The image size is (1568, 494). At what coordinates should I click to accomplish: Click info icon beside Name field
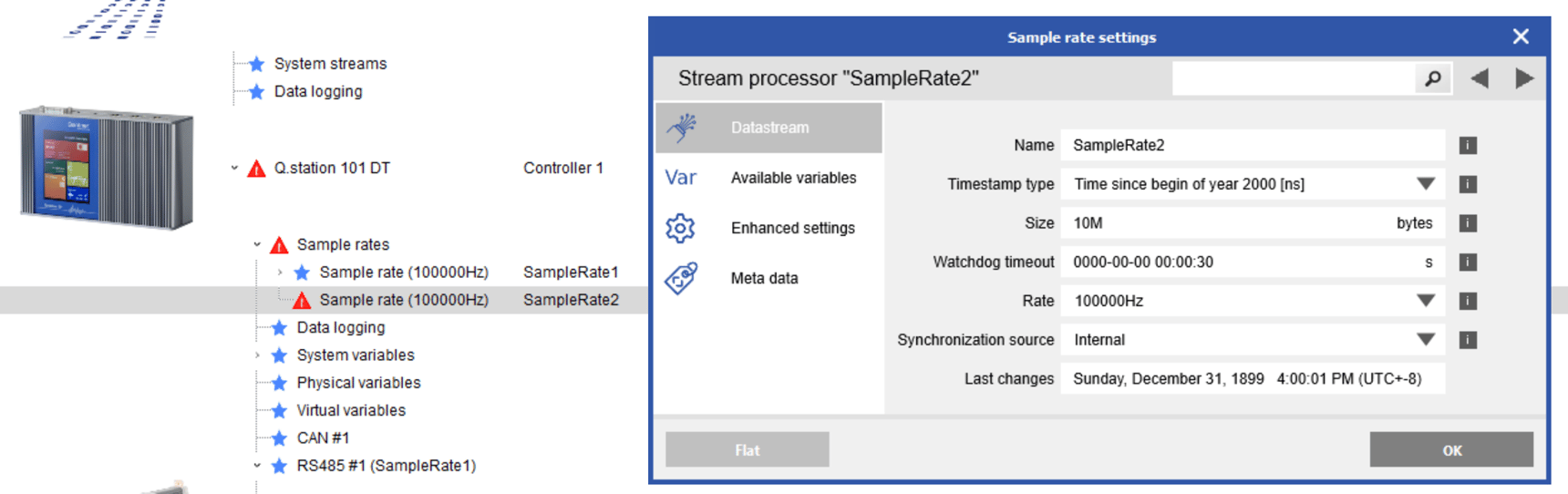1468,146
